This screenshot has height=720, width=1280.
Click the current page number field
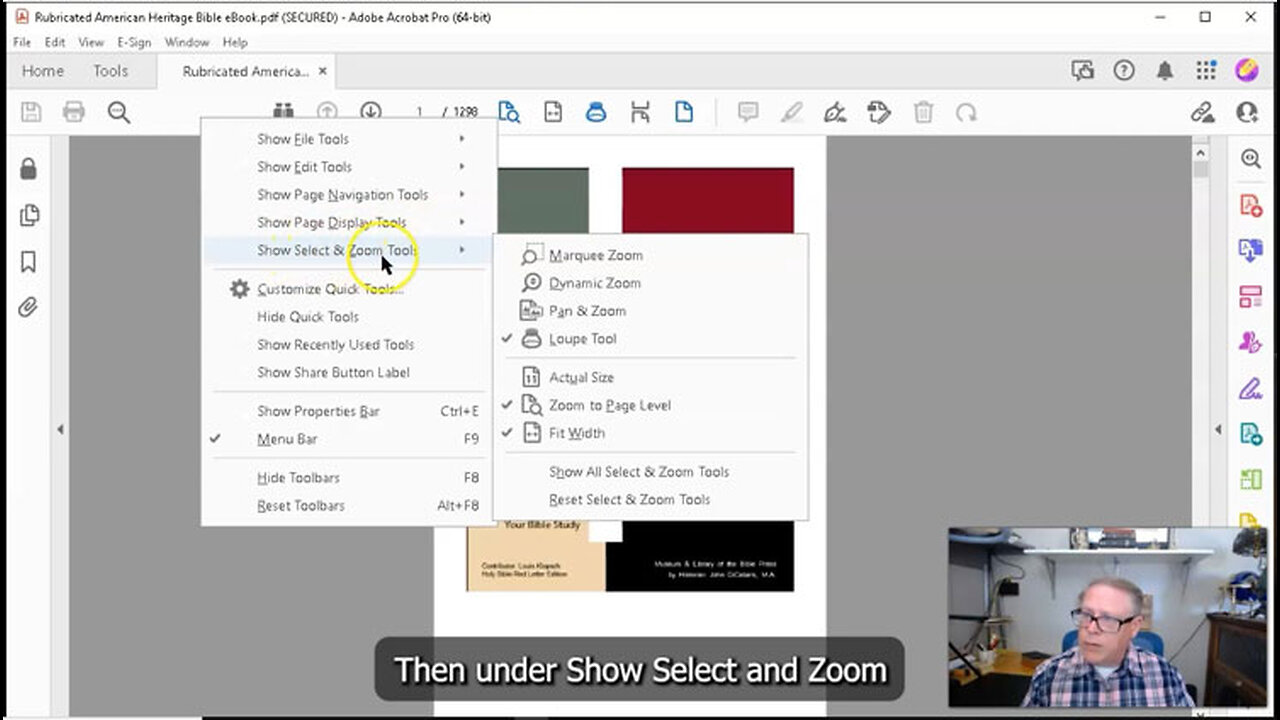pos(420,112)
